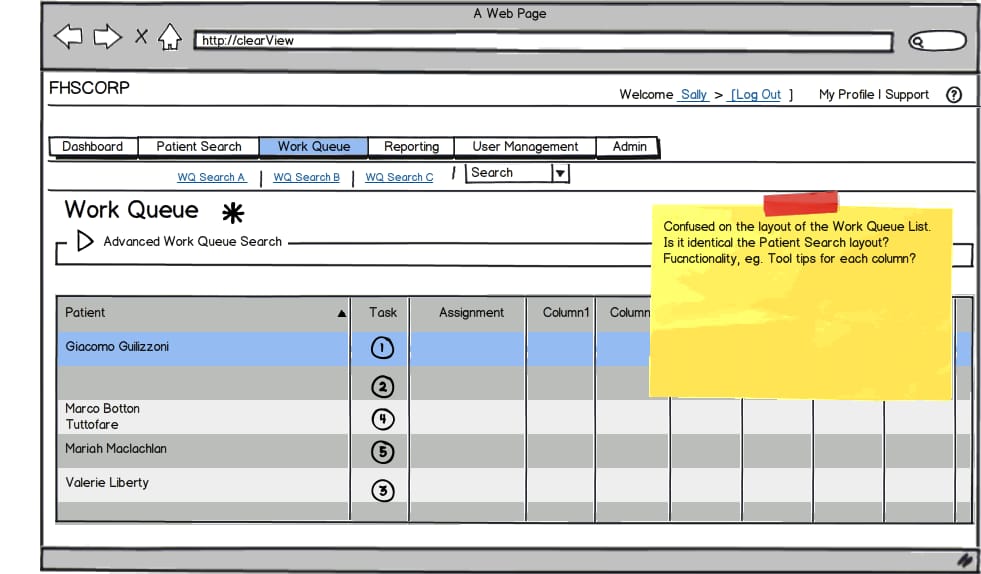
Task: Click task circle number 3
Action: (383, 491)
